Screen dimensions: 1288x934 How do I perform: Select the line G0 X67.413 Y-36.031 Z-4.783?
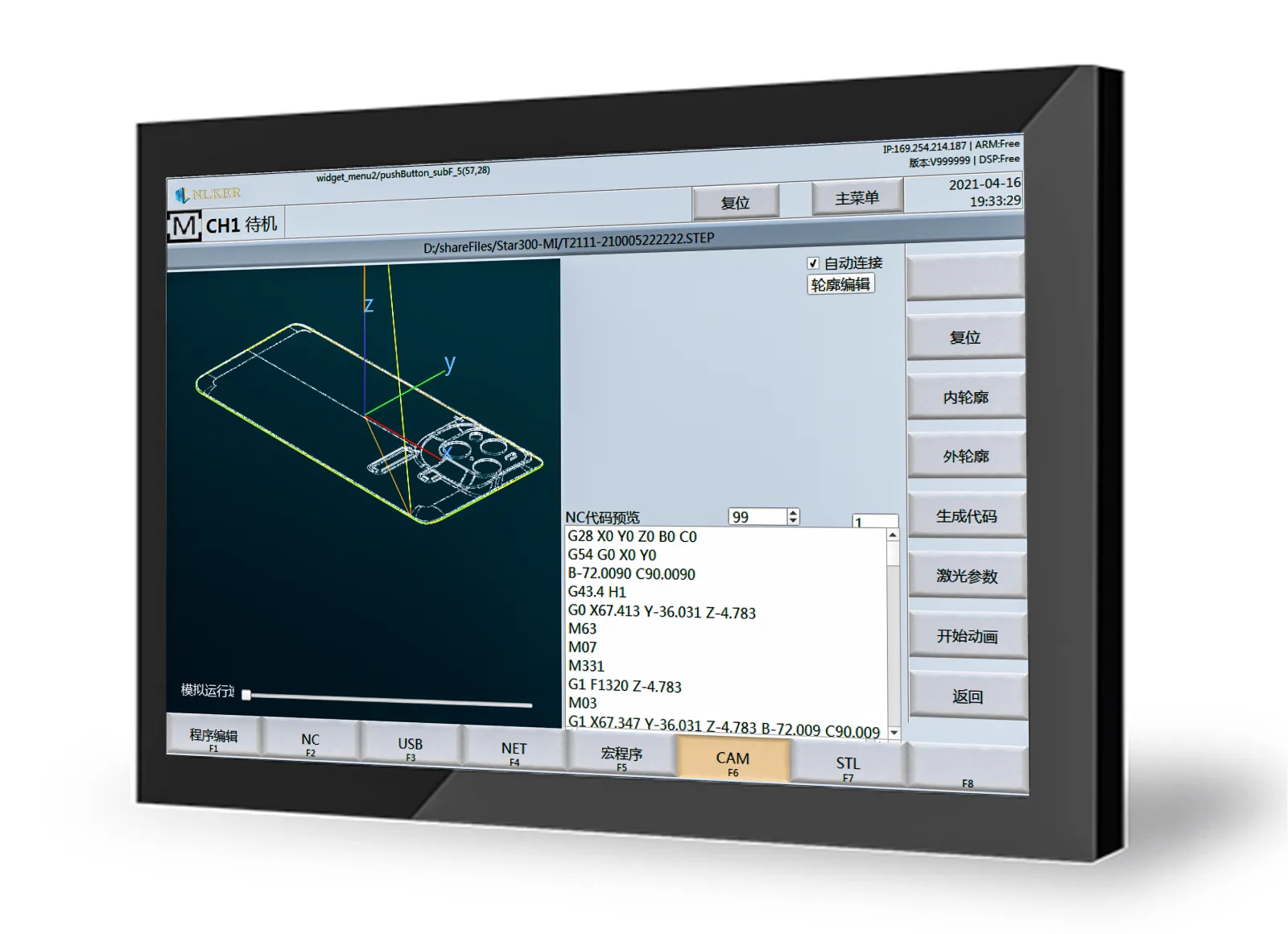[x=662, y=611]
